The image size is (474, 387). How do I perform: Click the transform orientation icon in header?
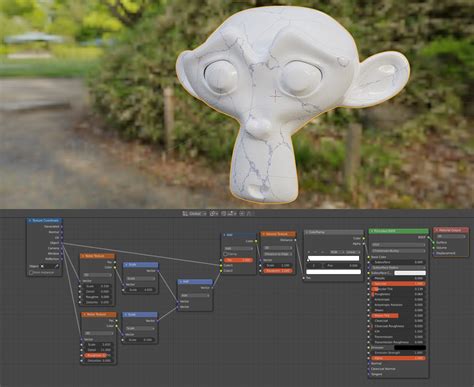[185, 213]
